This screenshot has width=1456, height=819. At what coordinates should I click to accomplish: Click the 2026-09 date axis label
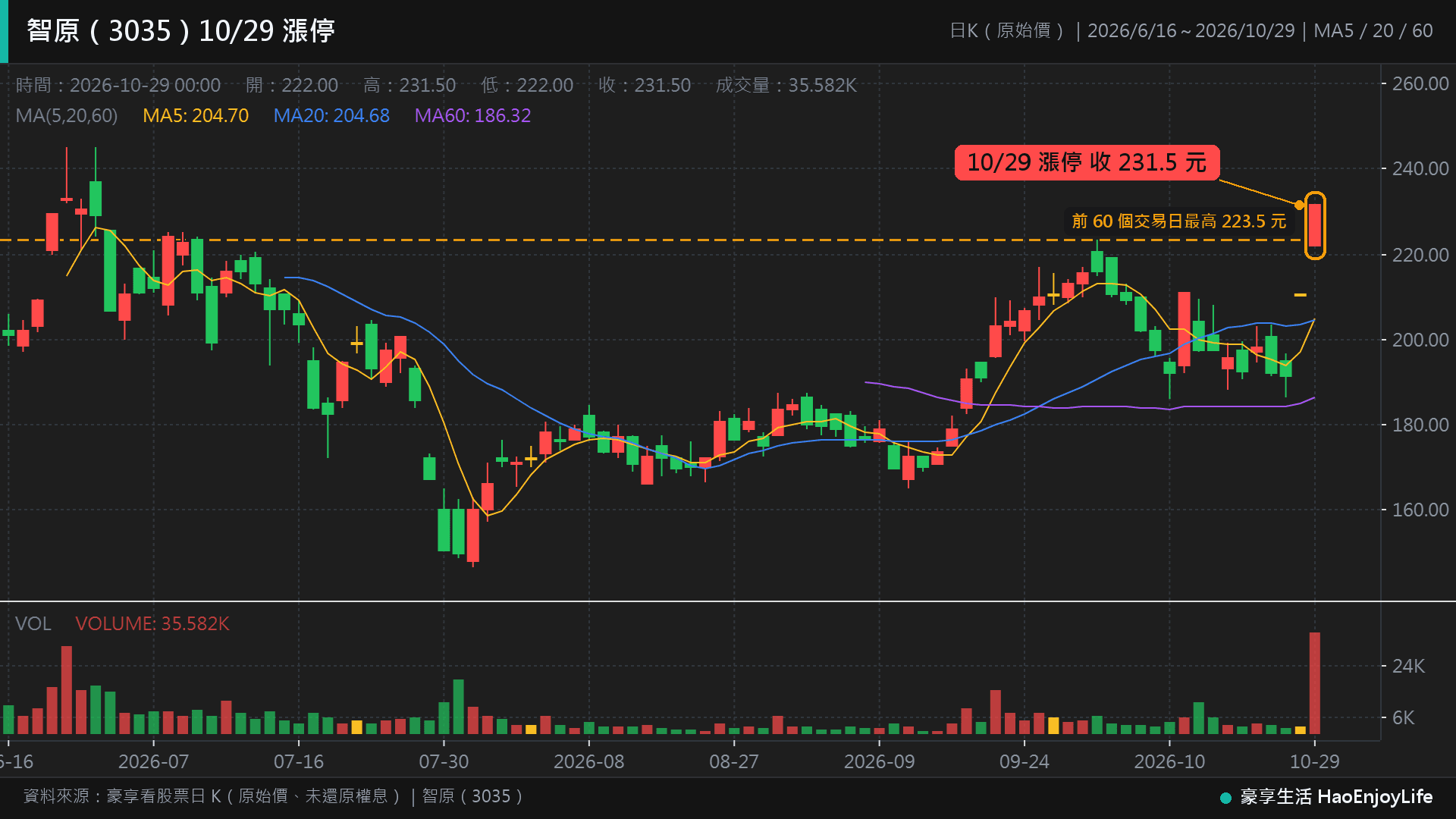[879, 761]
